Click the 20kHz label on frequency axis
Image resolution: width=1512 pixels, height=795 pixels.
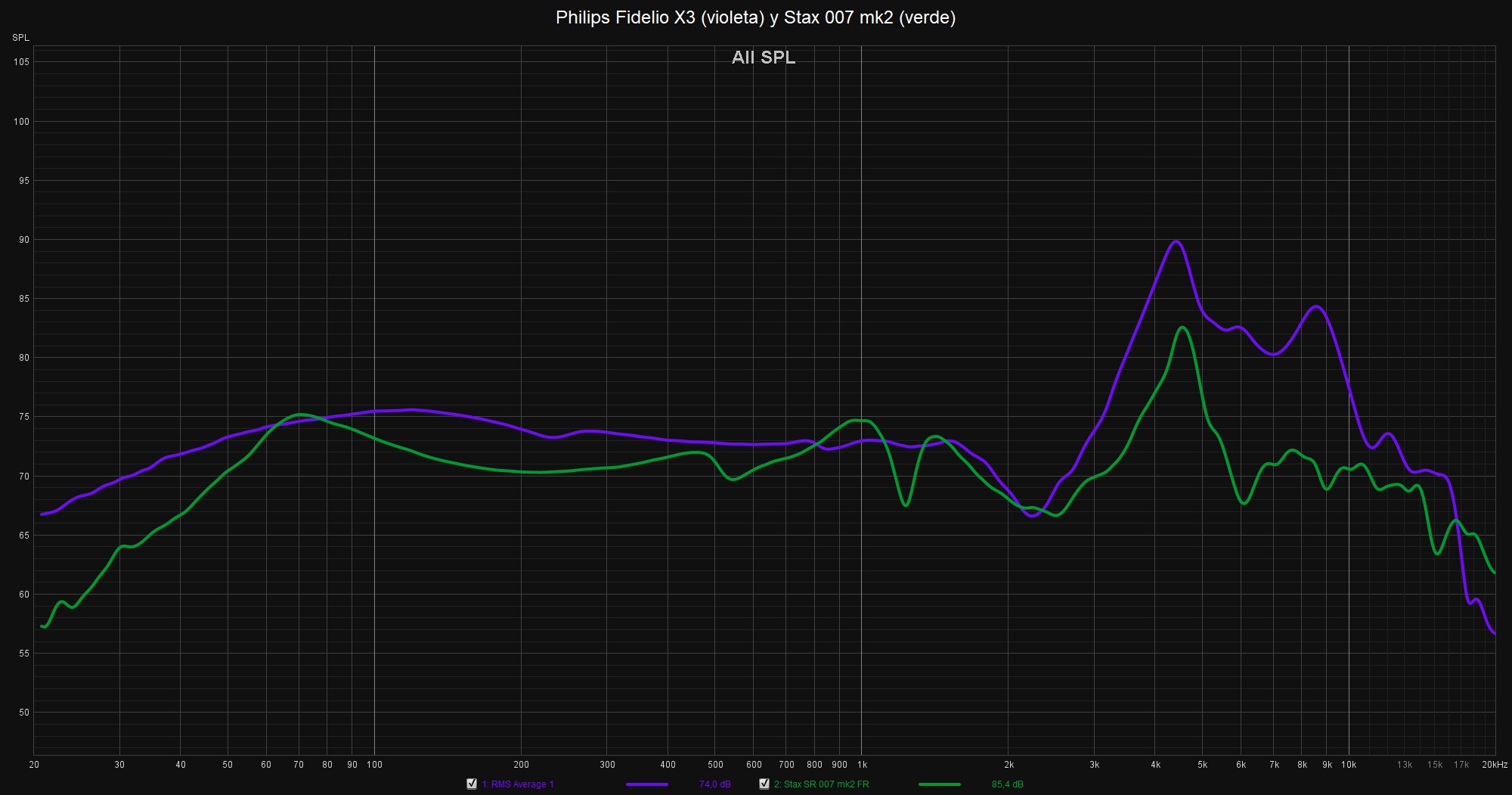tap(1494, 765)
